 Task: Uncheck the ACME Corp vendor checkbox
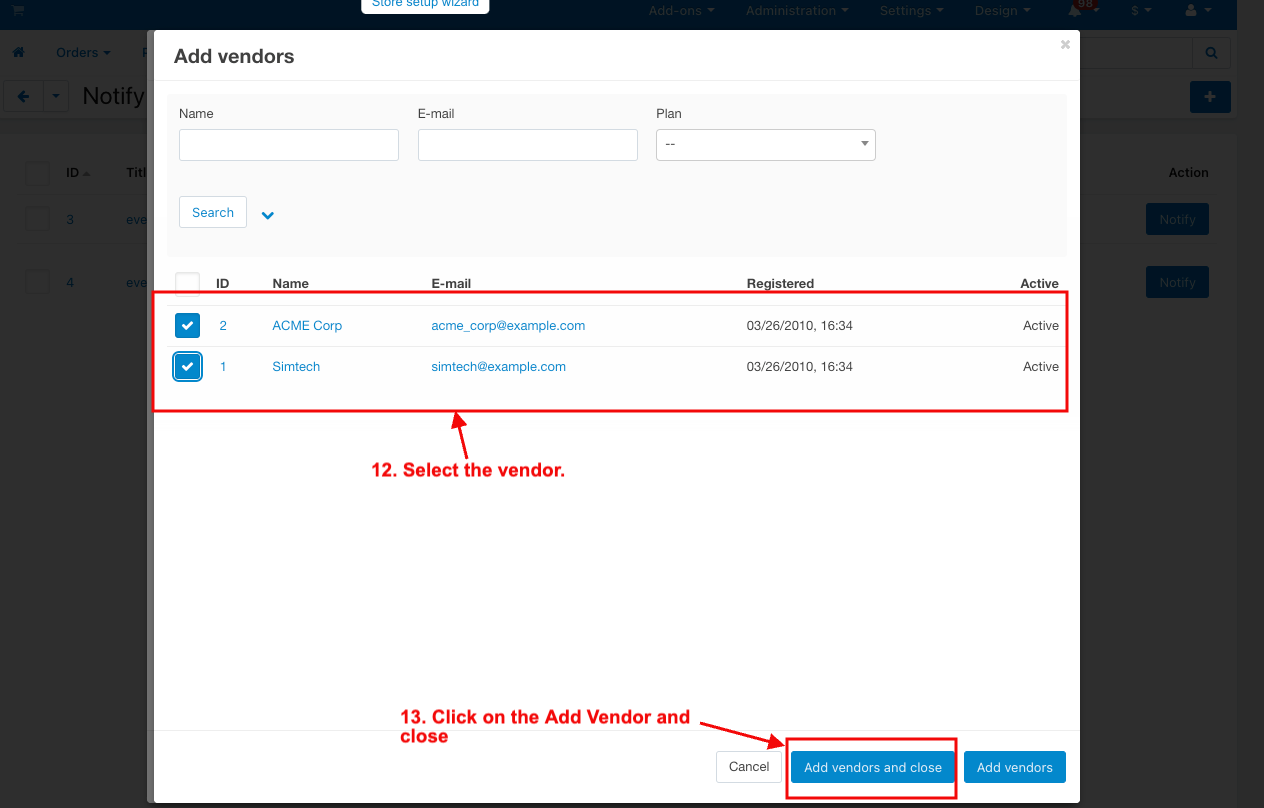click(x=188, y=326)
